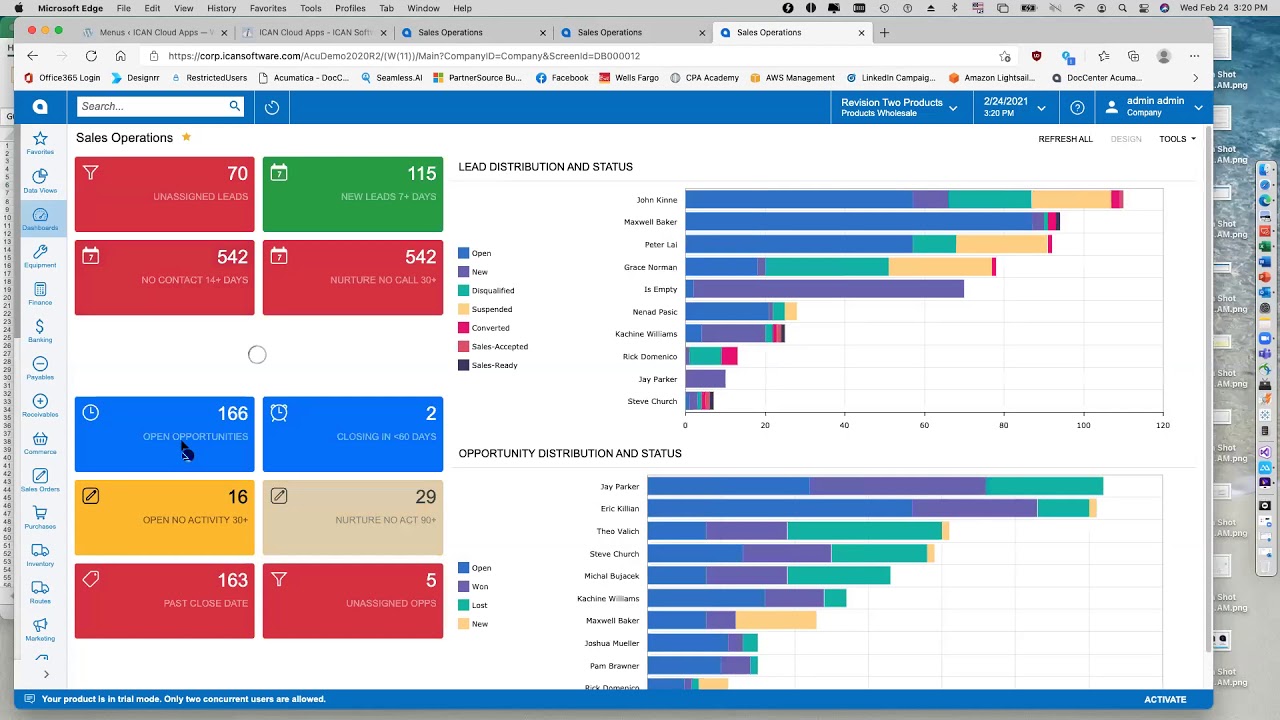
Task: Open Payables workspace in sidebar
Action: coord(40,368)
